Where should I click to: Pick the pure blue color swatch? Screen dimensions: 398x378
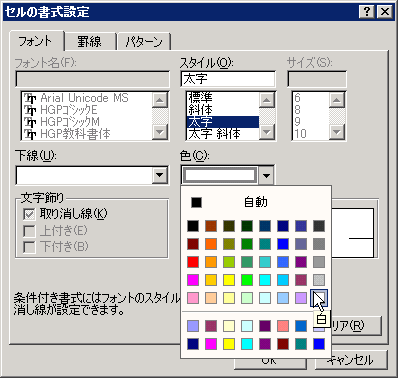tap(283, 244)
